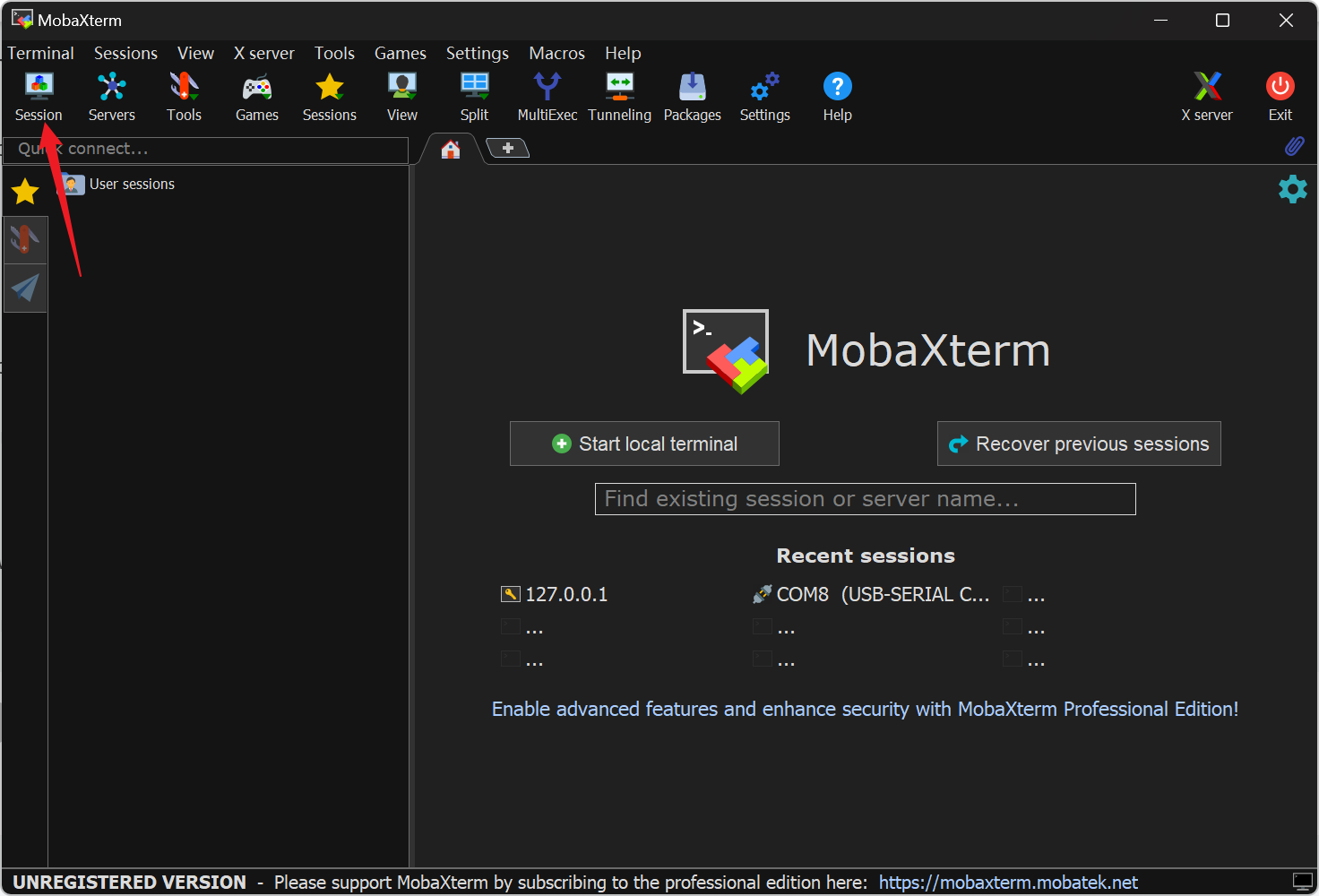Open the Help question mark icon
1319x896 pixels.
pos(837,97)
